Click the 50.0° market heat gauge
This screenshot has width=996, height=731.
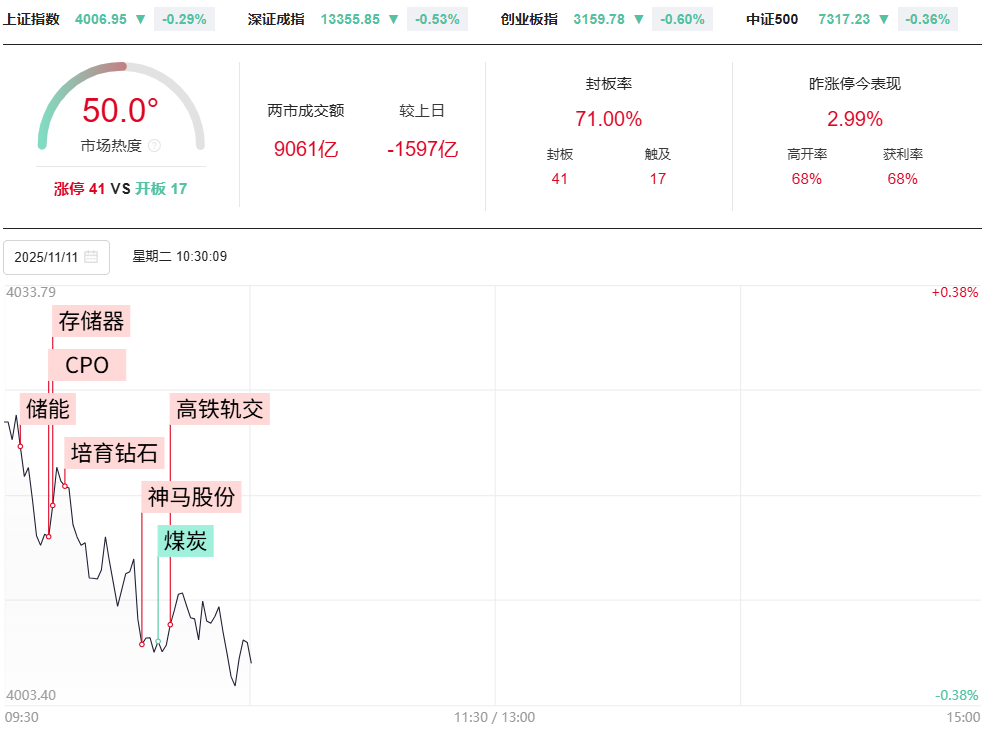pyautogui.click(x=121, y=108)
